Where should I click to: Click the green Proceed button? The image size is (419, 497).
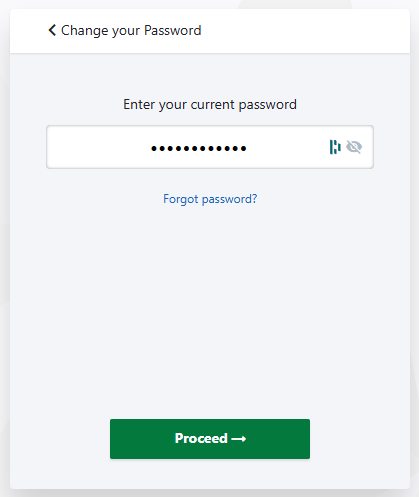pos(210,439)
